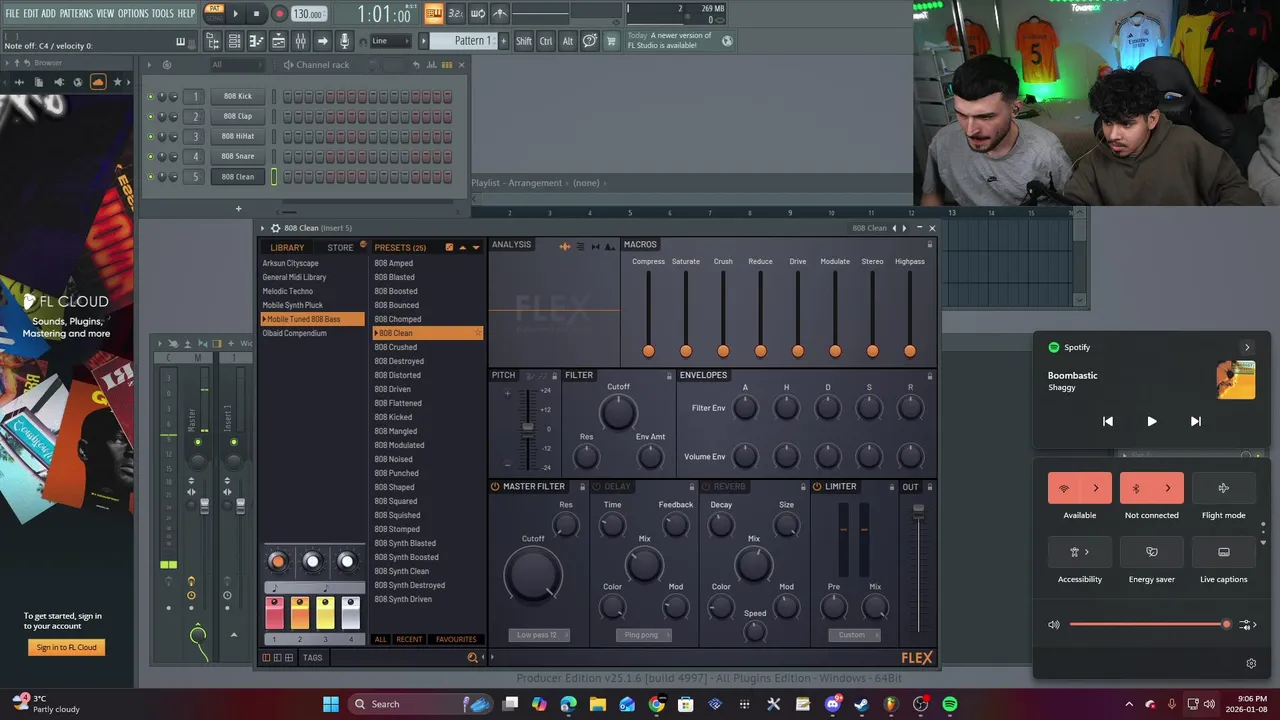Open the Piano roll toolbar icon
1280x720 pixels.
point(256,41)
